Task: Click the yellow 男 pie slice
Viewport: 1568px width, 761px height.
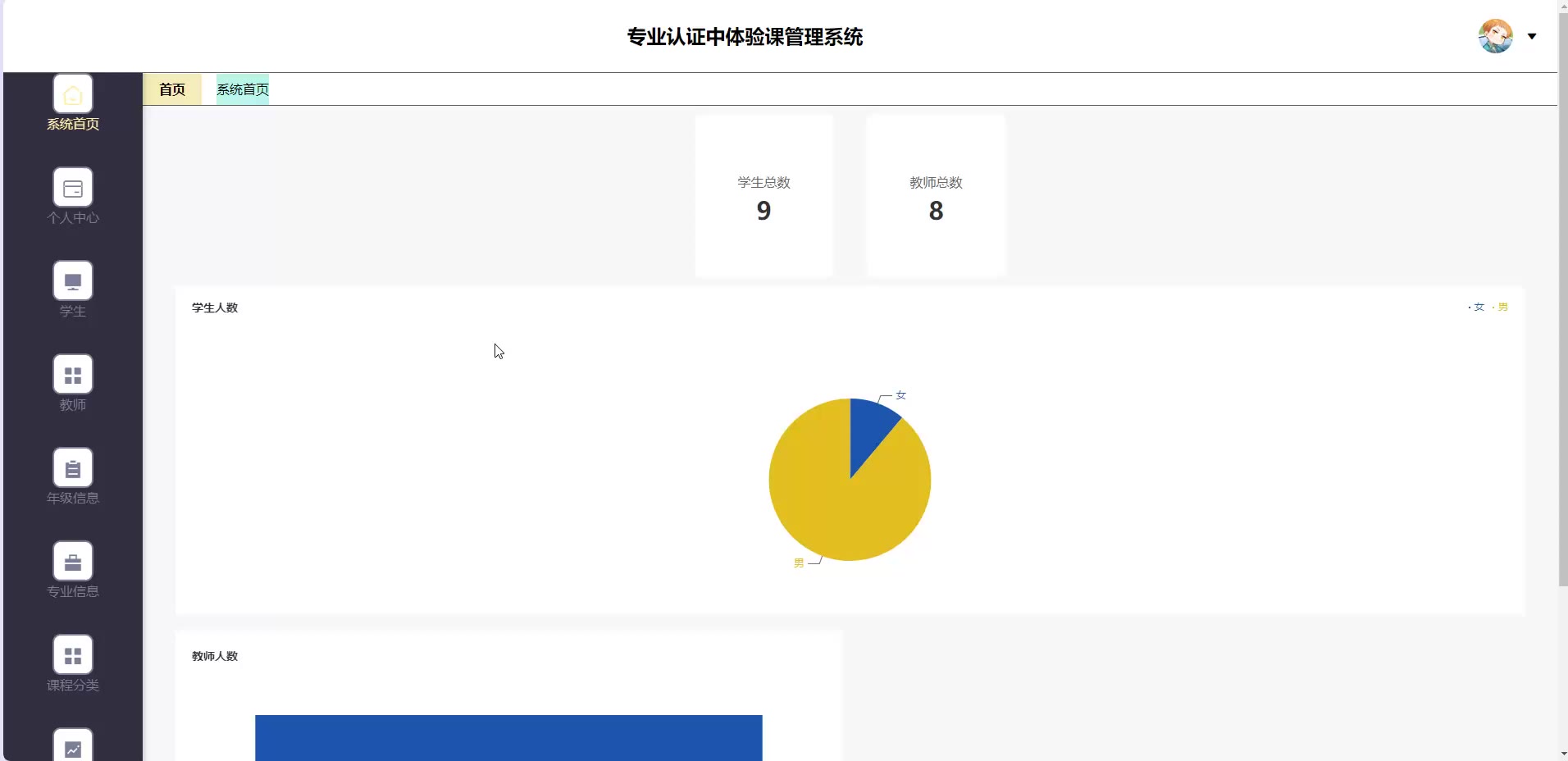Action: pos(828,500)
